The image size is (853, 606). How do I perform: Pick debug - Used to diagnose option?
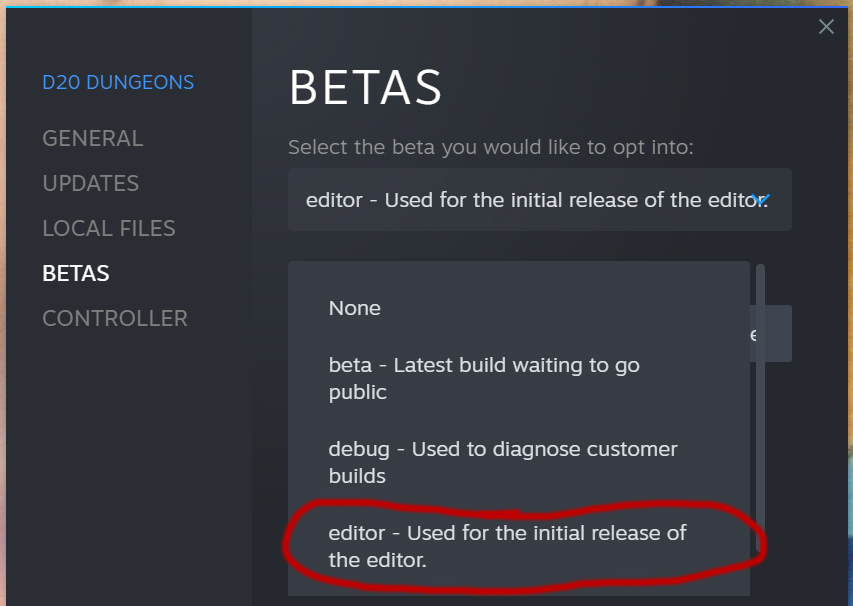[519, 462]
